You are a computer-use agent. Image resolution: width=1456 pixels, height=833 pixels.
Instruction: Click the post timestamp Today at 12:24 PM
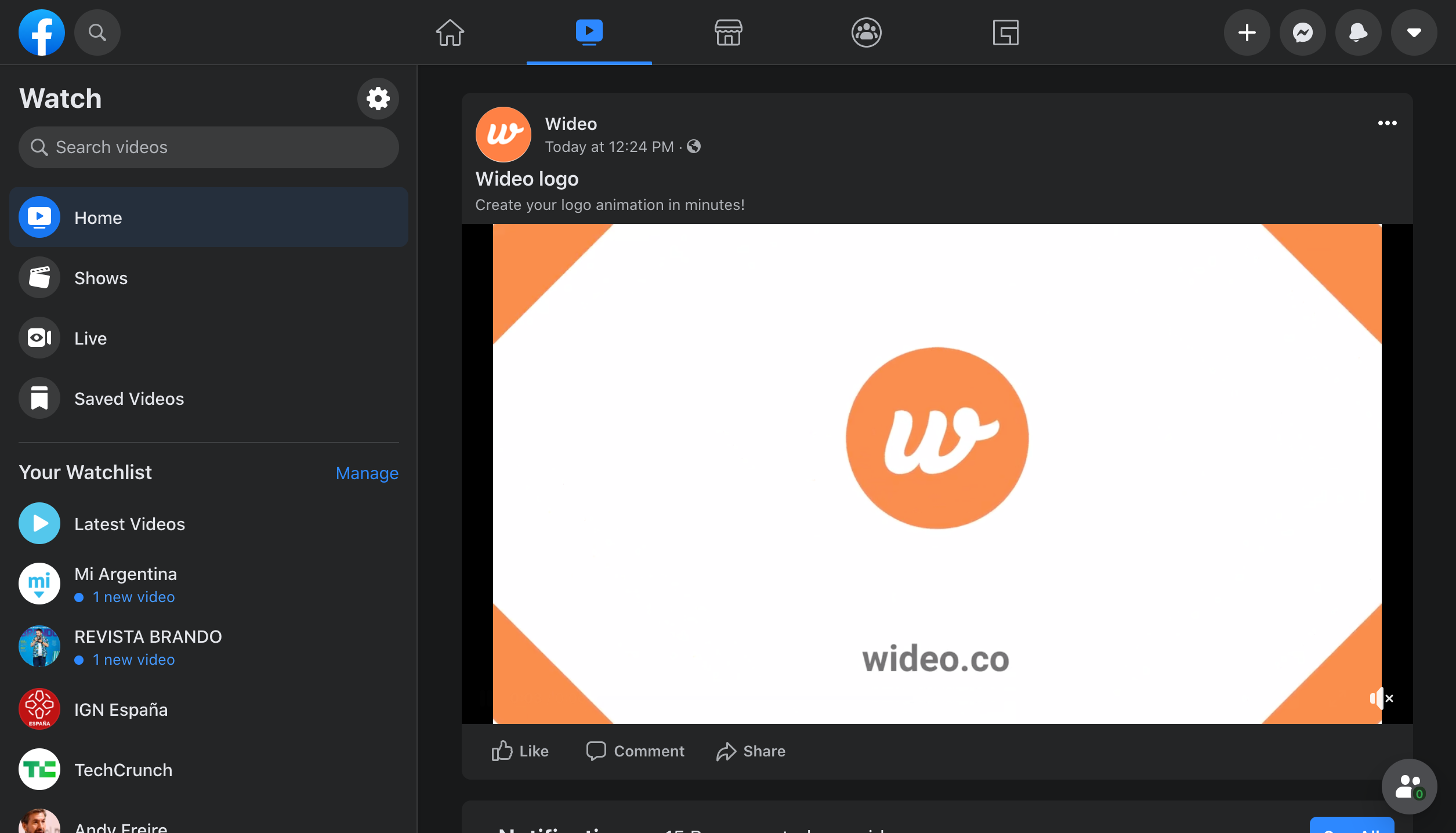(x=609, y=147)
